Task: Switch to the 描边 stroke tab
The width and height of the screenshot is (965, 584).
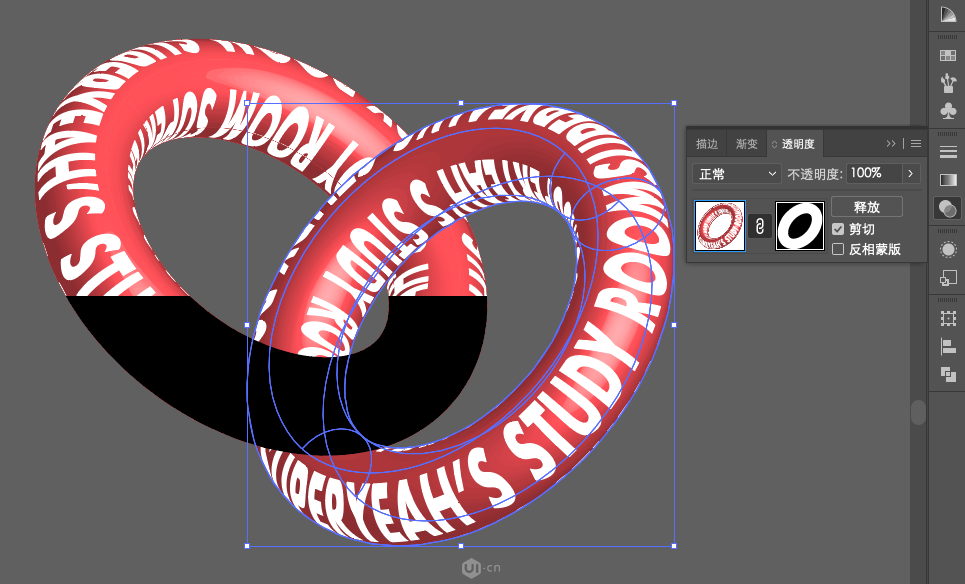Action: point(707,143)
